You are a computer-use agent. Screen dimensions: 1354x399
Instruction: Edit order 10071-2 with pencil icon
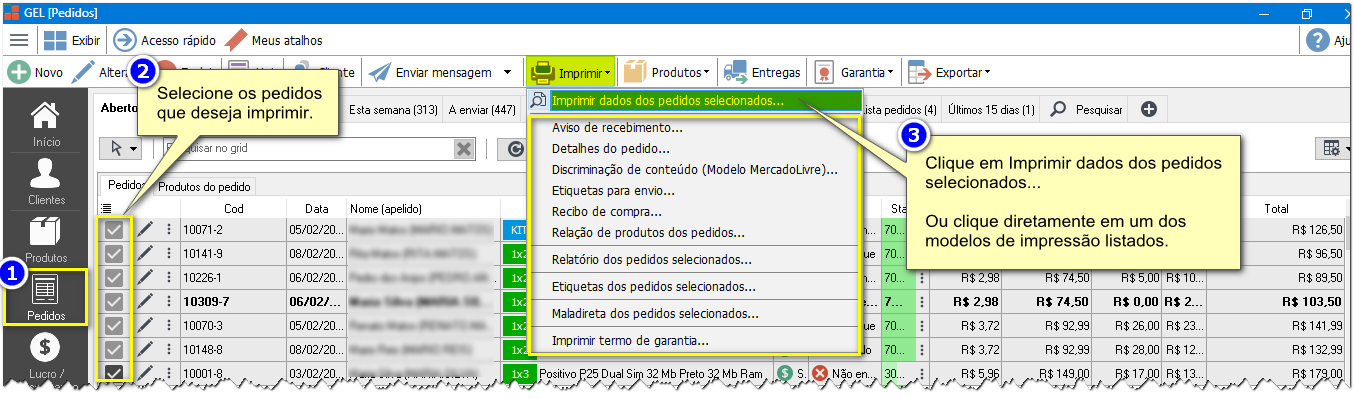145,229
